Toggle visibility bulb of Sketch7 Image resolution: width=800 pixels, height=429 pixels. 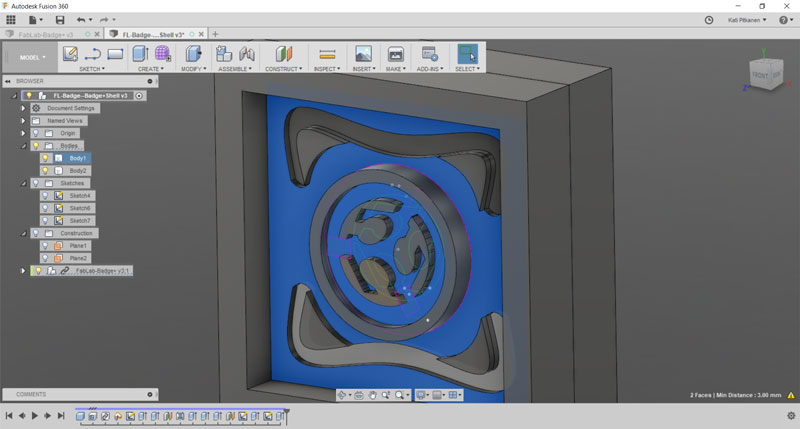(45, 220)
